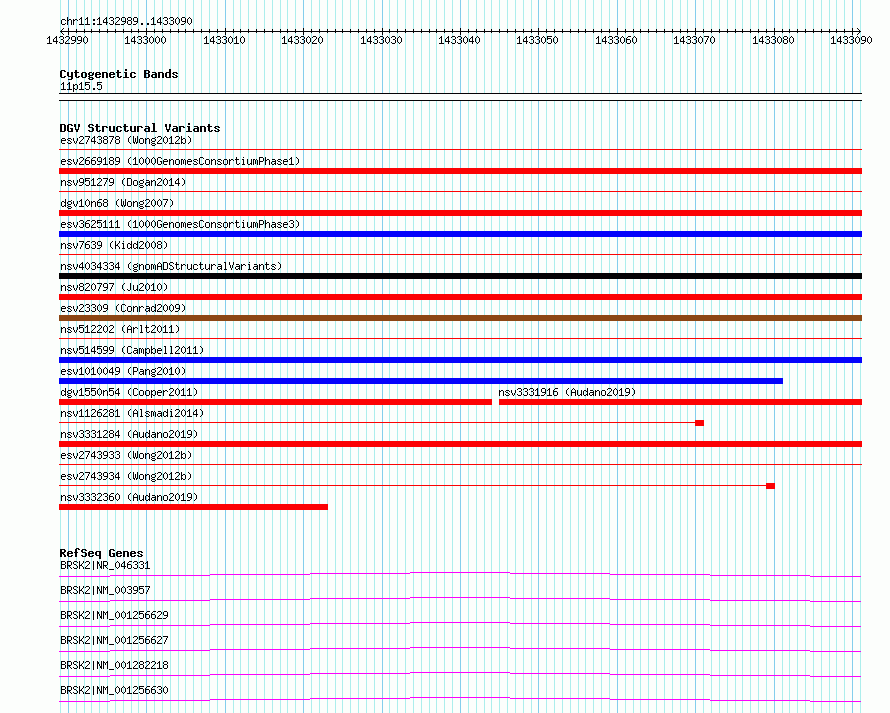
Task: Open variant esv1010049 (Pang2010)
Action: click(123, 371)
